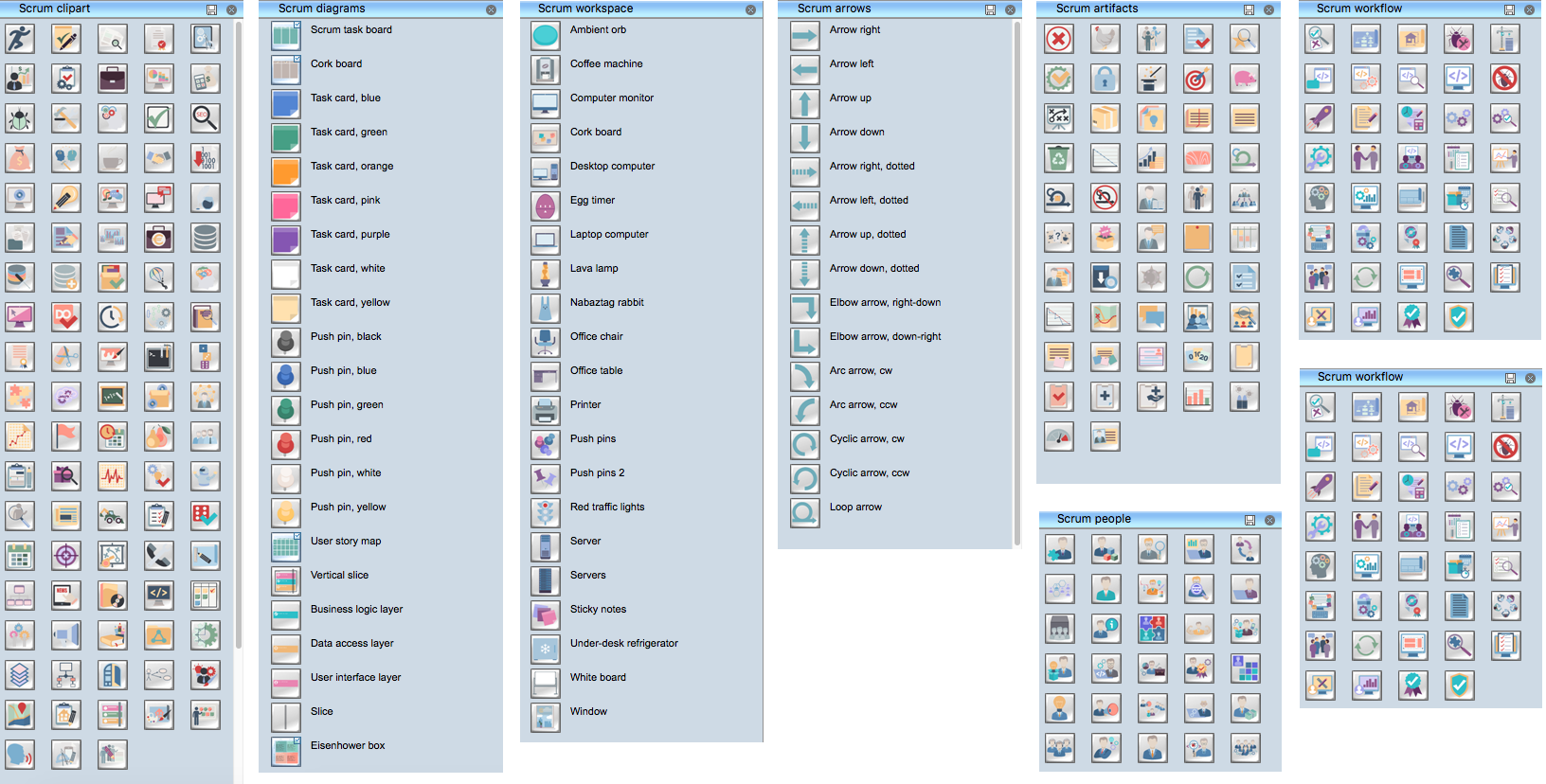Click the 'Data access layer' label

click(x=352, y=644)
